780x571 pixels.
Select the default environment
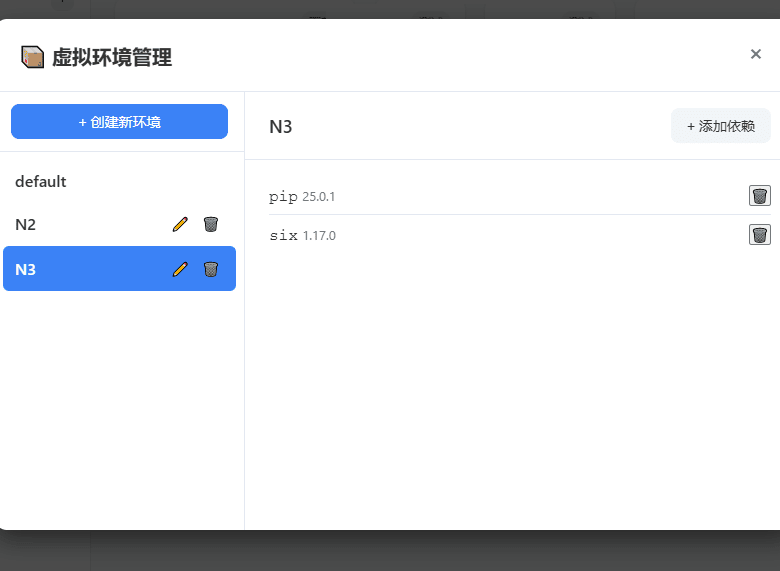41,182
